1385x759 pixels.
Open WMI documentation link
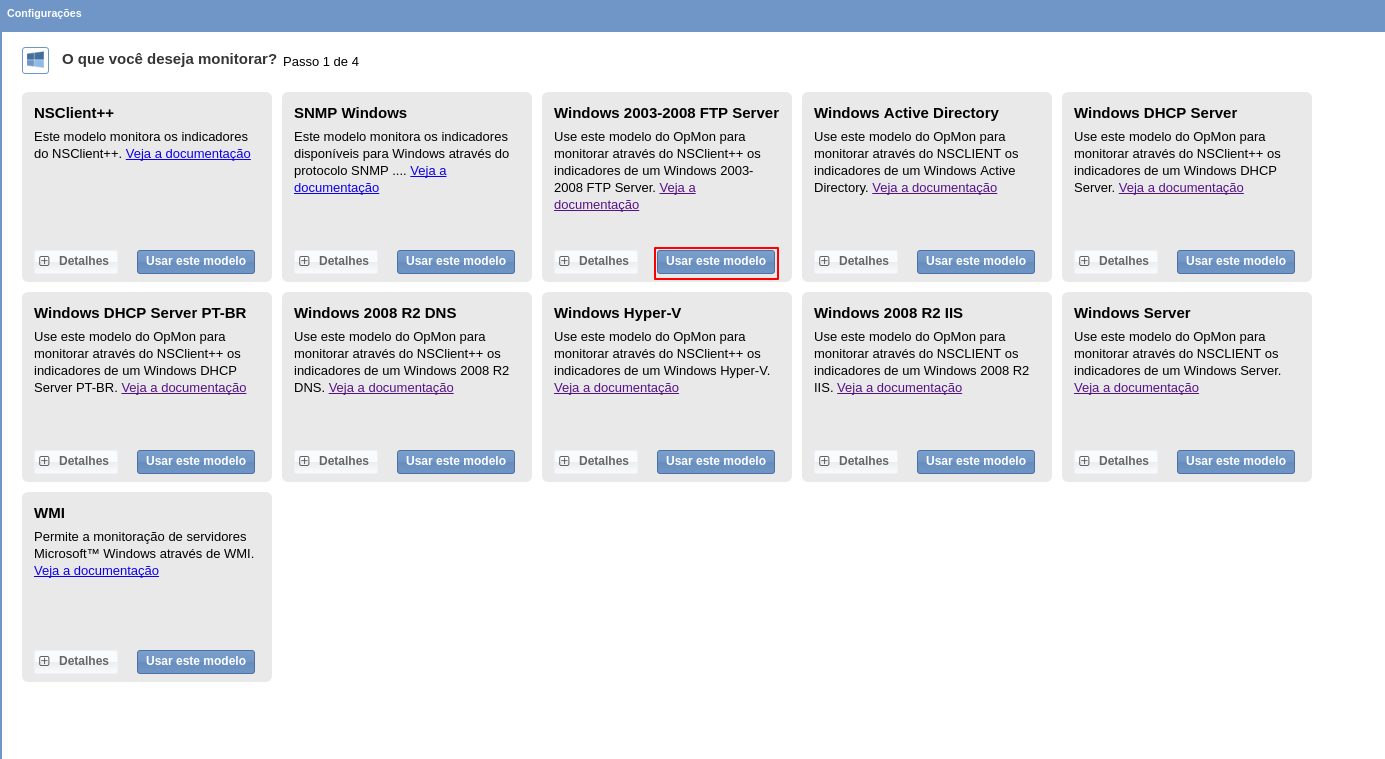point(96,571)
